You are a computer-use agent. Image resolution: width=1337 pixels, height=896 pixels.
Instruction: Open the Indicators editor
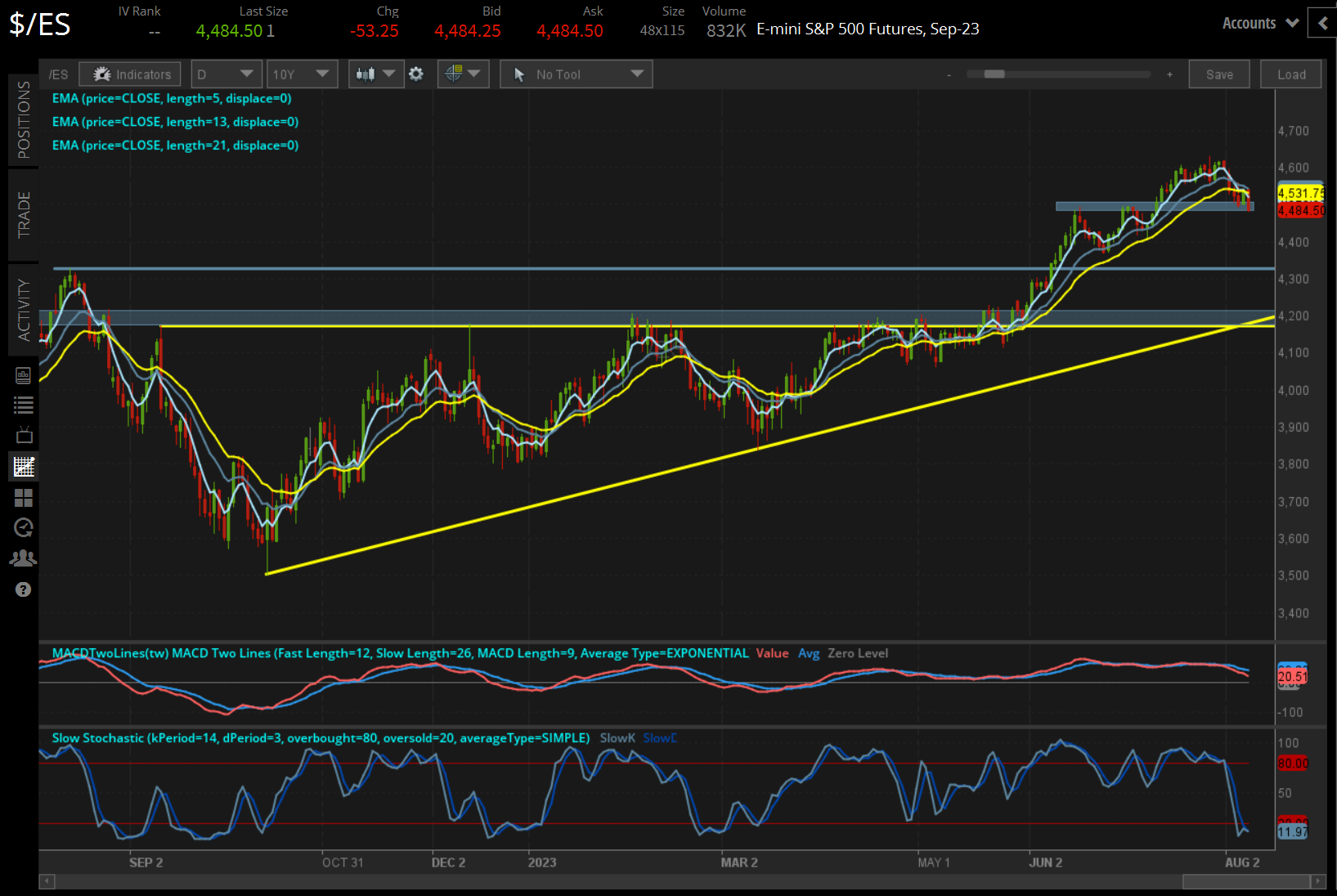[x=129, y=74]
